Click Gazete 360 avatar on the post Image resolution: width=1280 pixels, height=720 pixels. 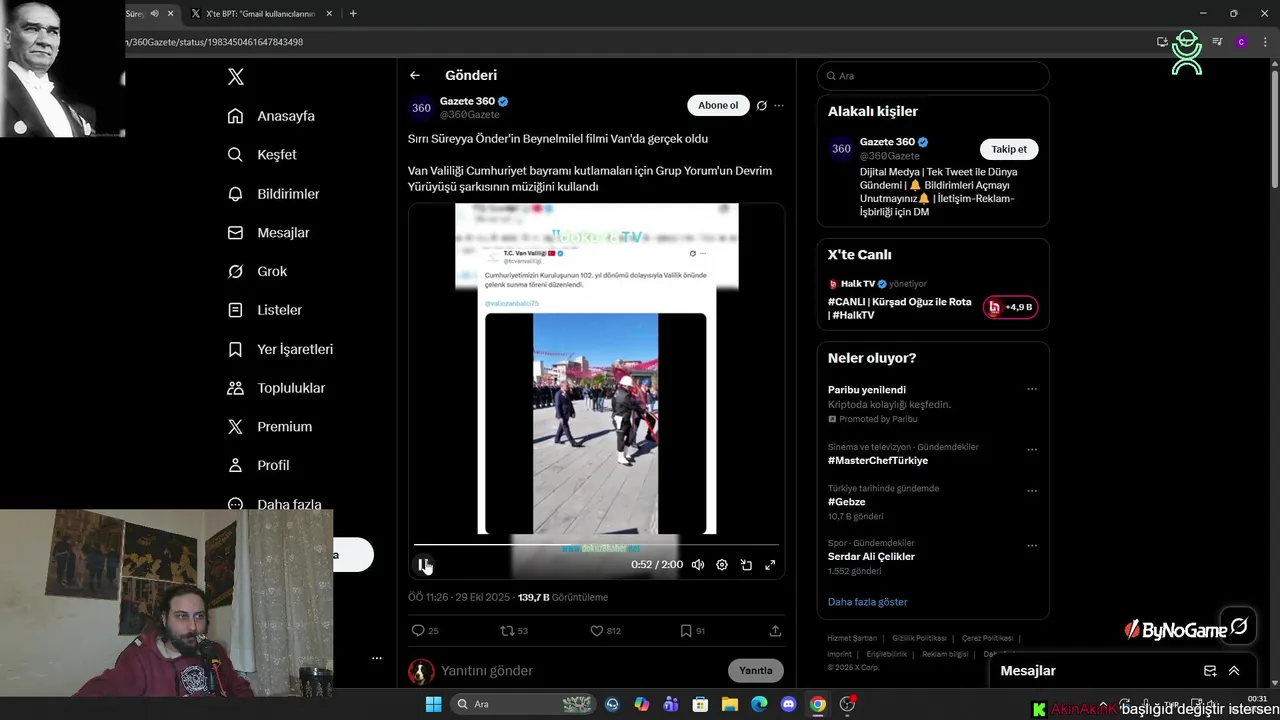[x=422, y=108]
